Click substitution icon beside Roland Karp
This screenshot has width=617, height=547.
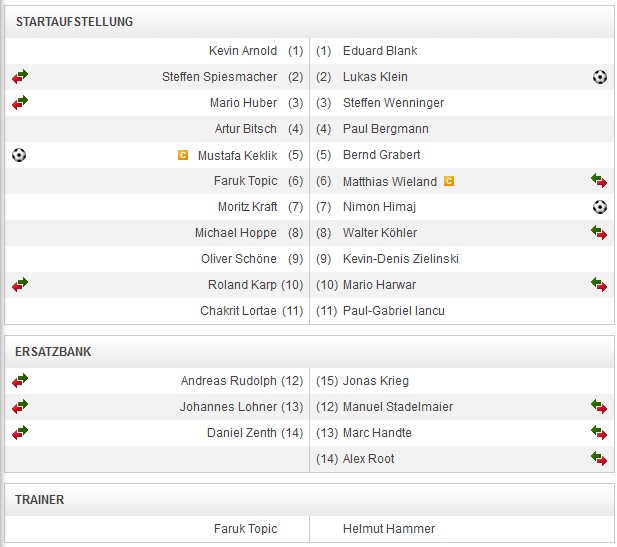click(x=20, y=284)
